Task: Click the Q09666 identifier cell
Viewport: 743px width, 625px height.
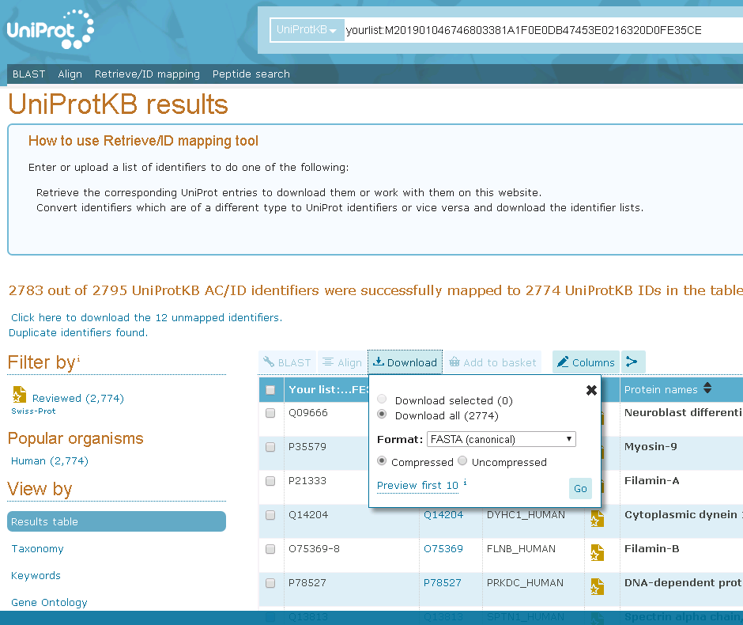Action: pos(308,413)
